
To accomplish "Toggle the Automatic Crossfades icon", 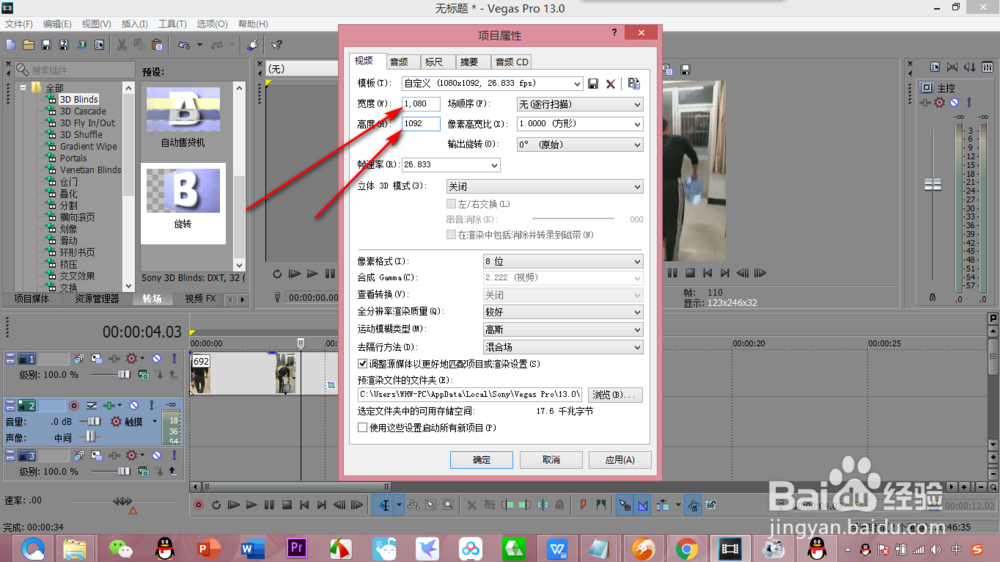I will pos(643,505).
